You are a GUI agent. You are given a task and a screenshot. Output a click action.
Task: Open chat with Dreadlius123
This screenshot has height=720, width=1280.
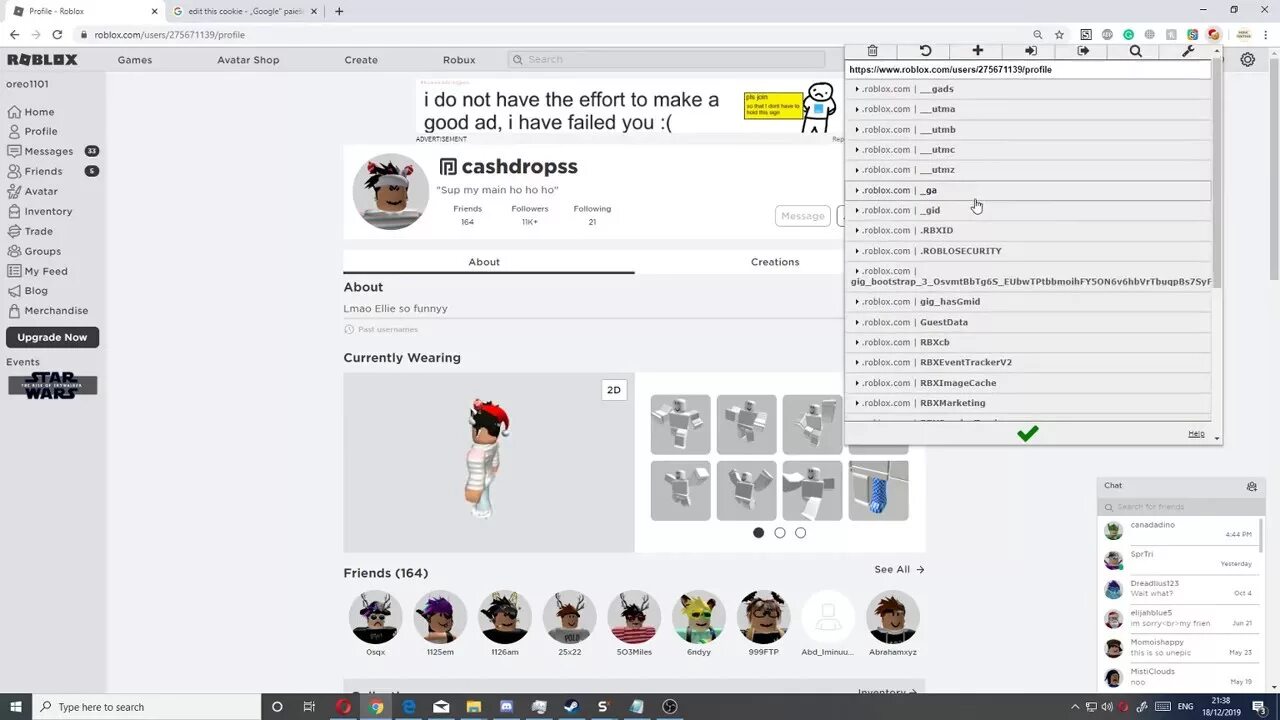click(1181, 588)
